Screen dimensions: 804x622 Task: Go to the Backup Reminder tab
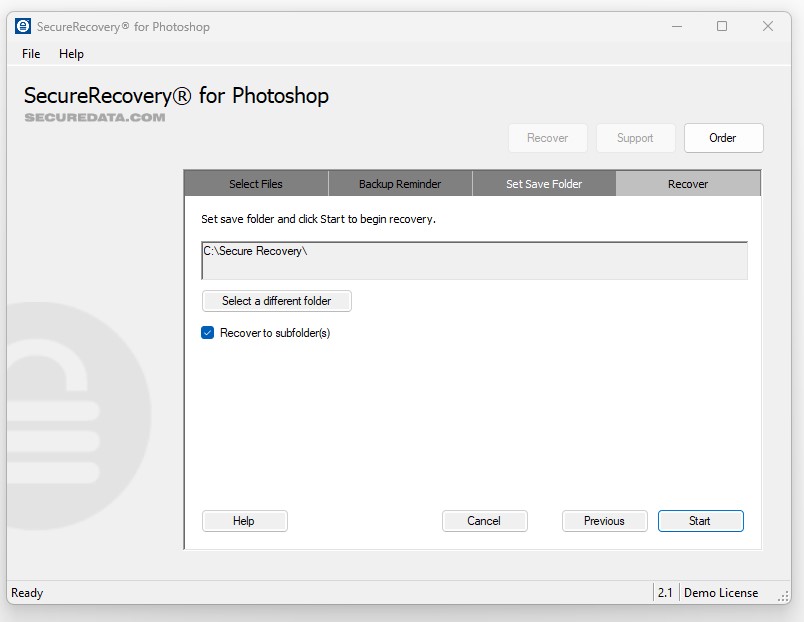(x=400, y=184)
